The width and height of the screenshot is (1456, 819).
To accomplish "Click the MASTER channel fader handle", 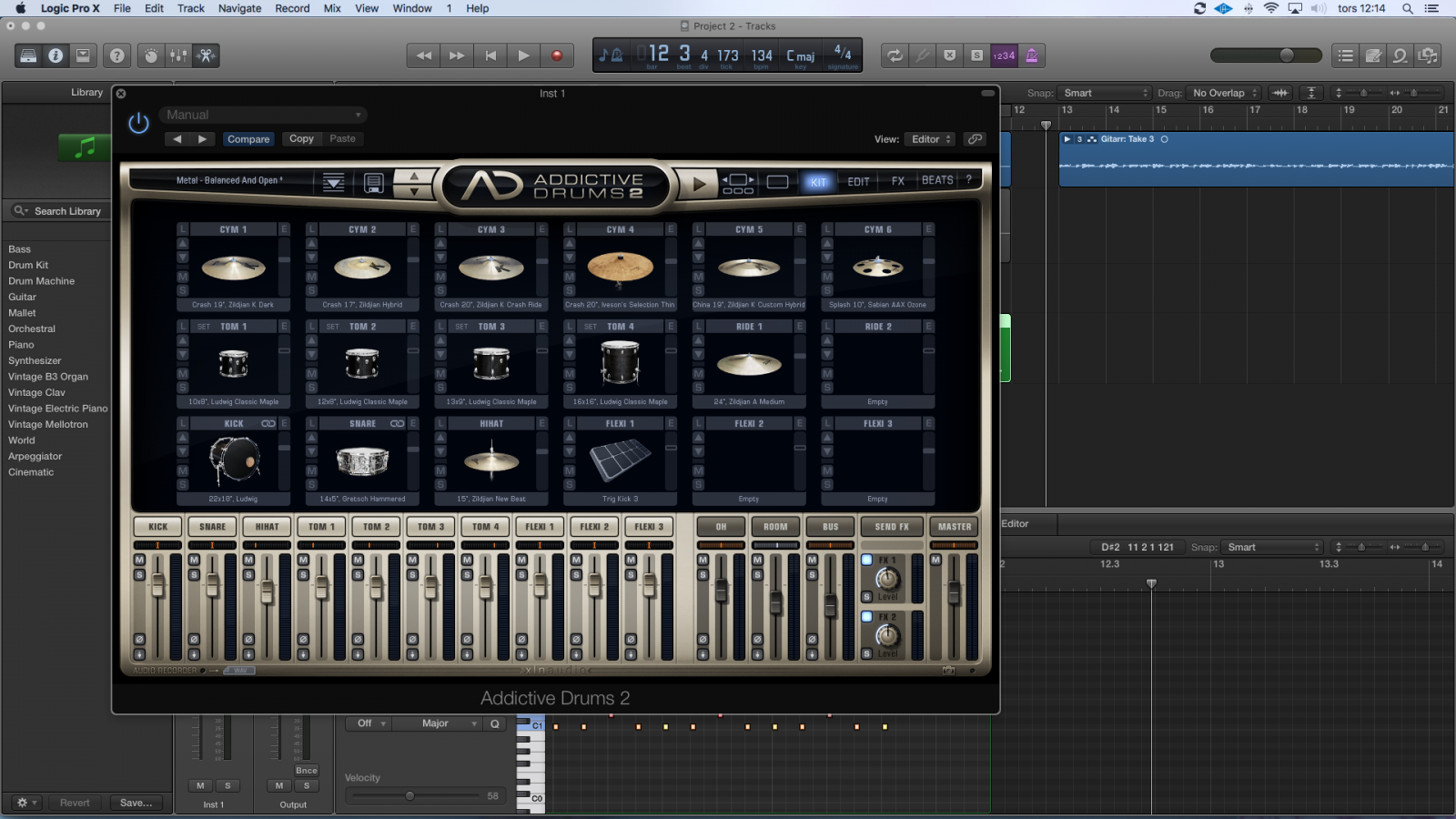I will tap(954, 594).
